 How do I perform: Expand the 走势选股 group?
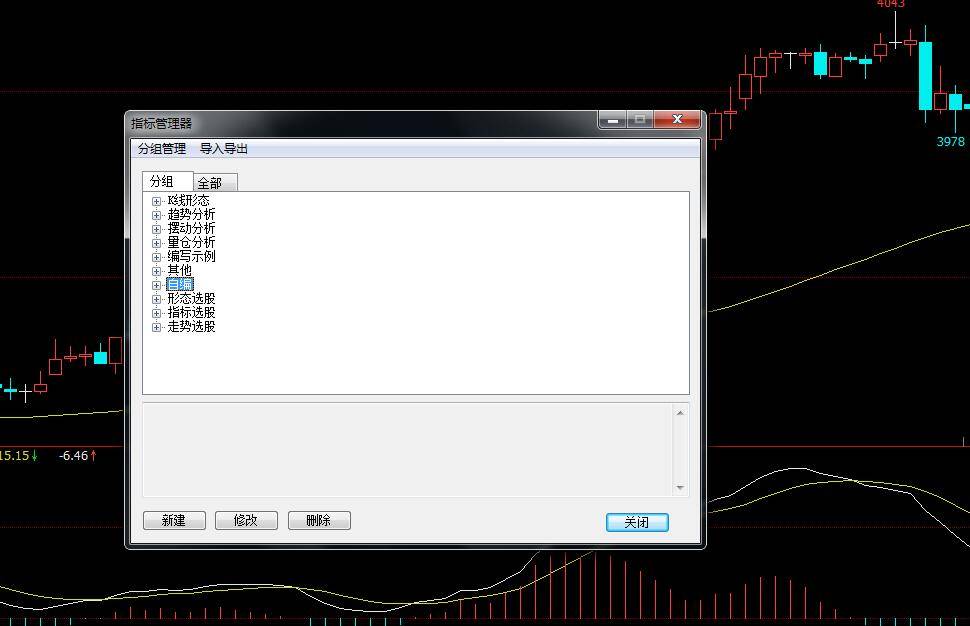157,327
